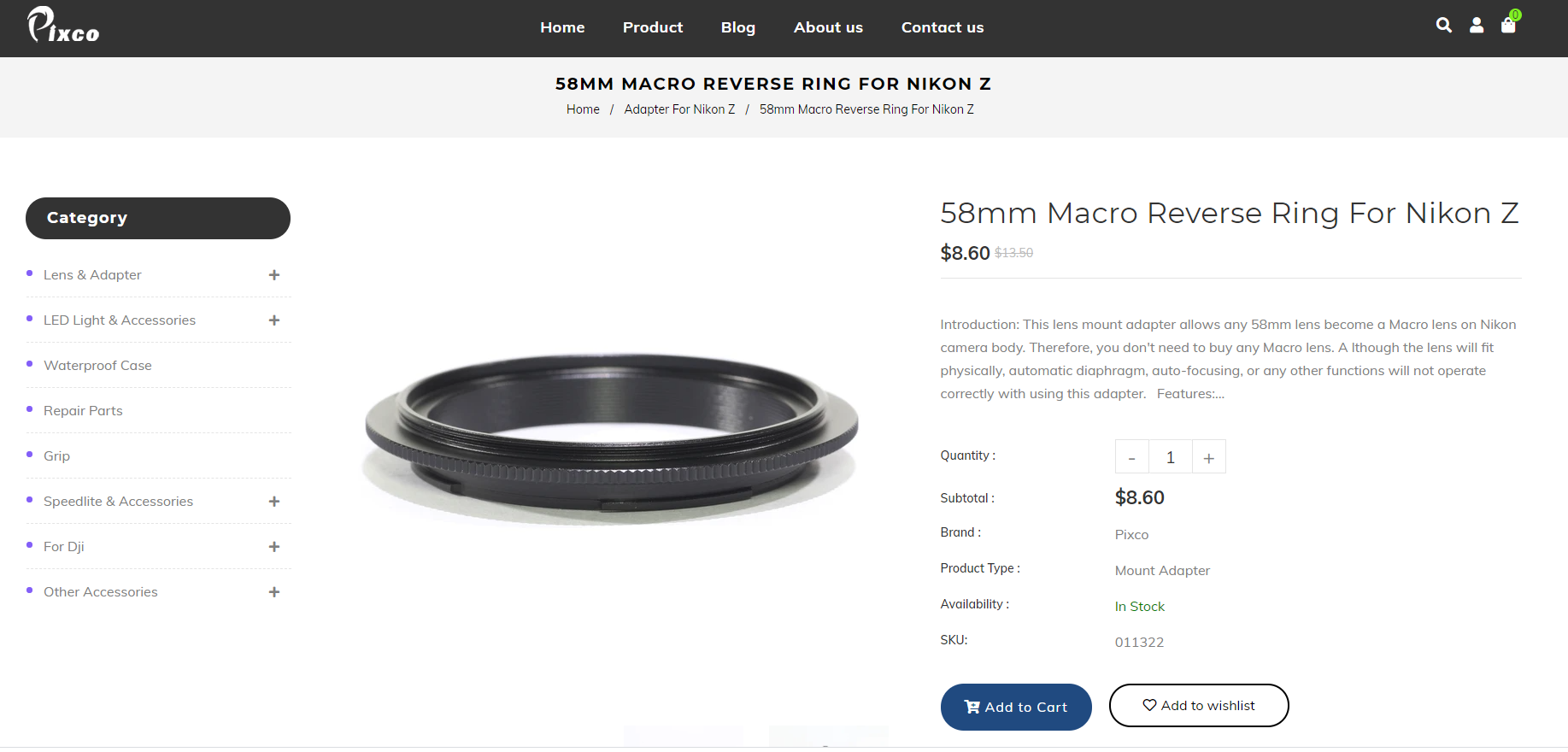Expand the For Dji category
This screenshot has width=1568, height=752.
(x=274, y=547)
